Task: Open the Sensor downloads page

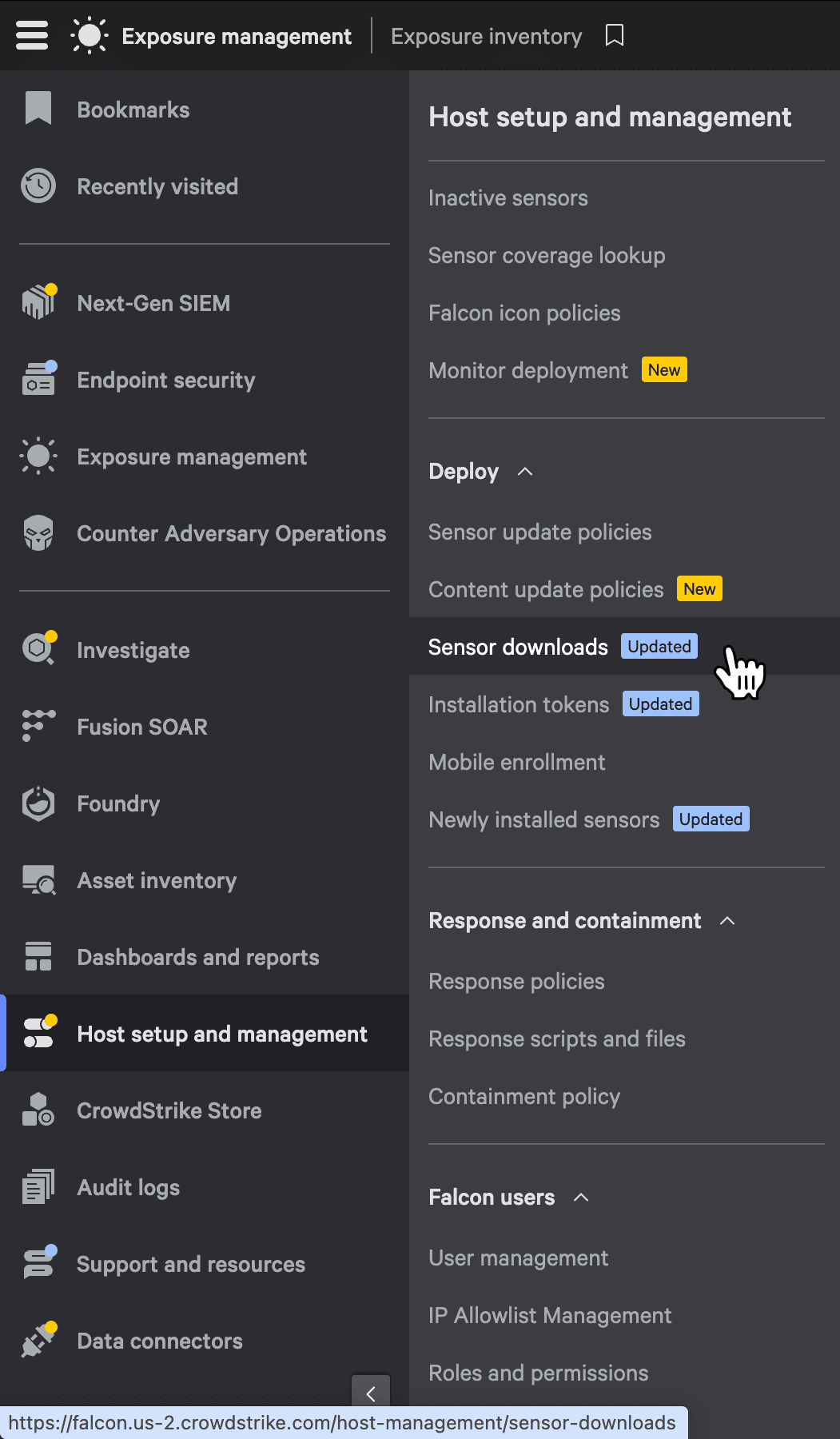Action: pos(518,646)
